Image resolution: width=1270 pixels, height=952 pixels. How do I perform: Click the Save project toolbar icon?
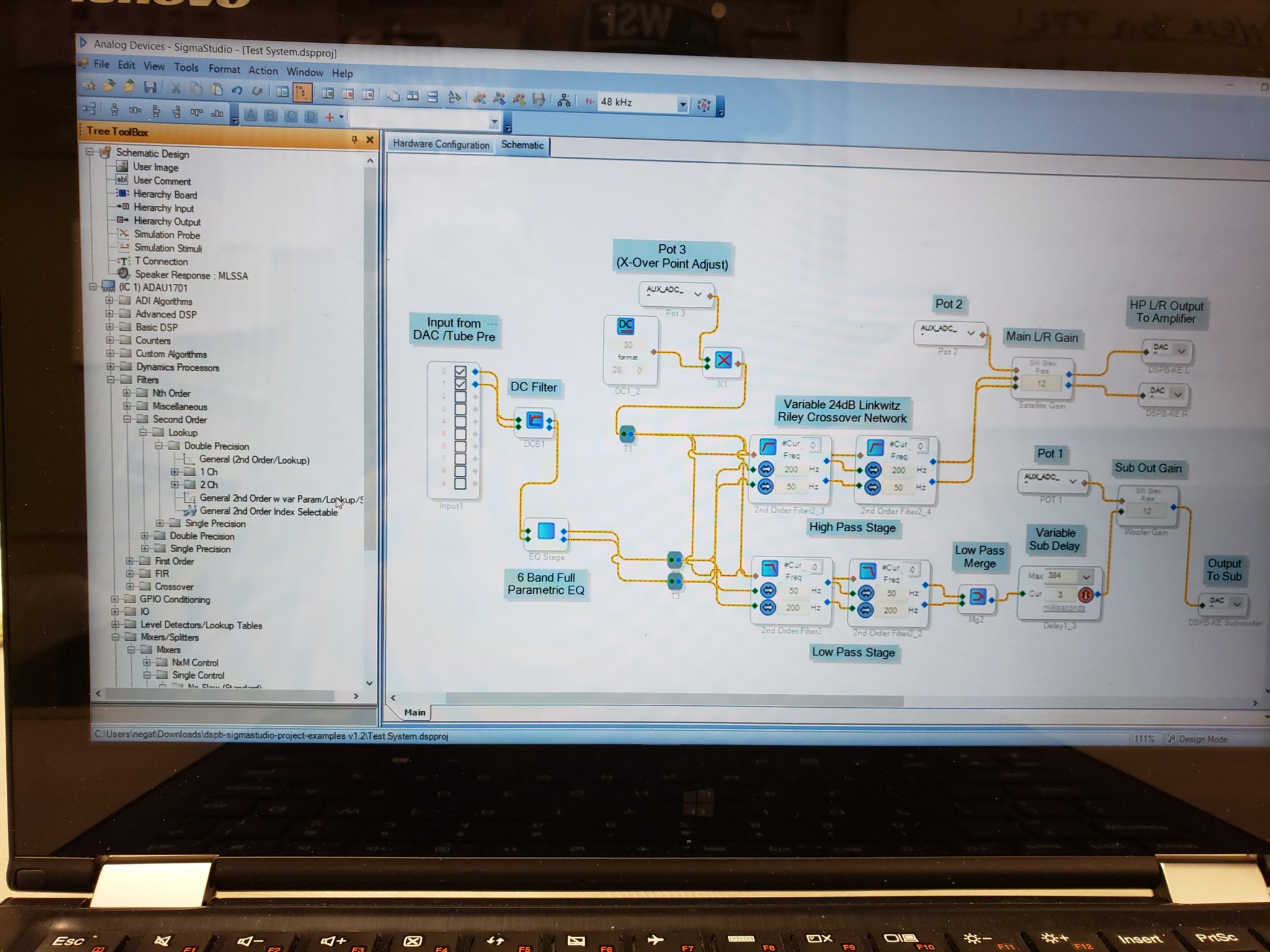pos(150,87)
